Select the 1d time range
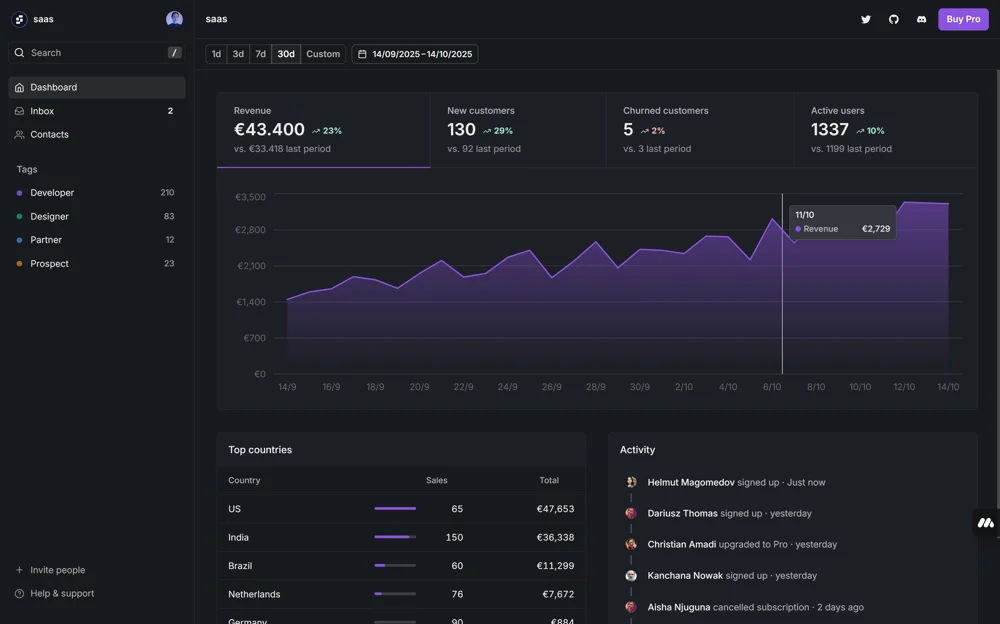This screenshot has width=1000, height=624. pos(216,54)
